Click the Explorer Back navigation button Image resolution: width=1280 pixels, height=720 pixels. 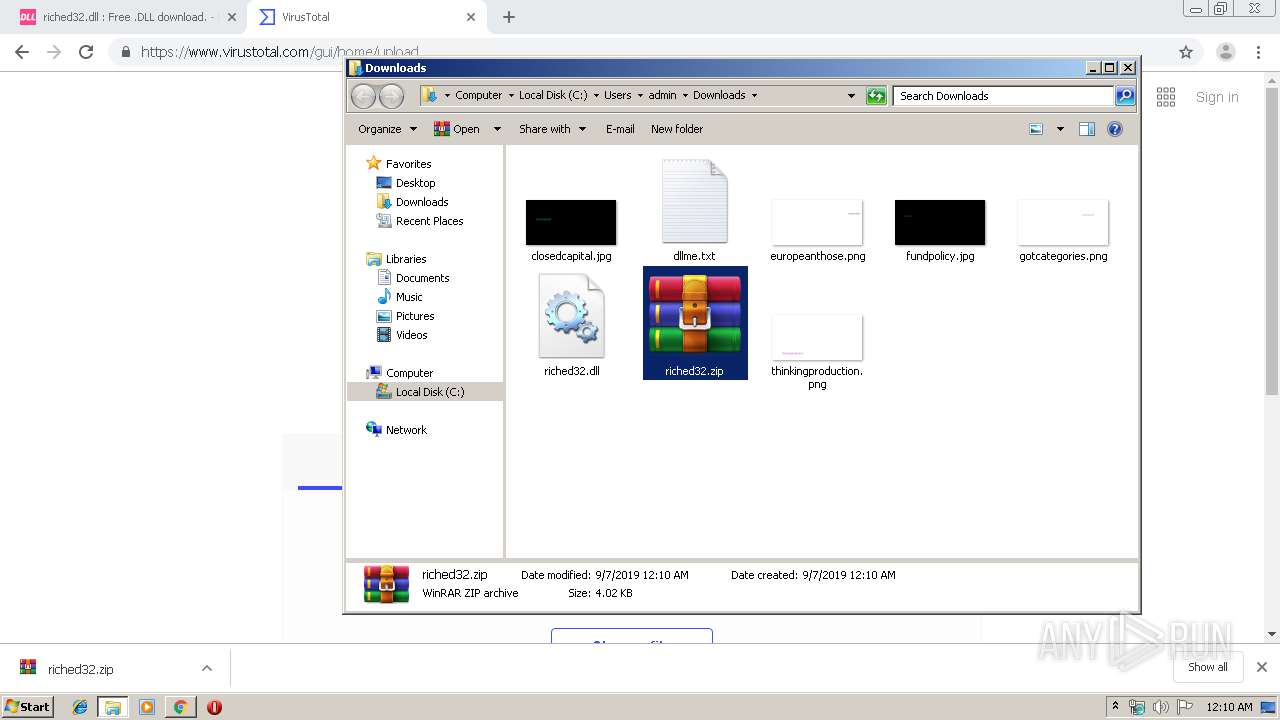(x=363, y=96)
